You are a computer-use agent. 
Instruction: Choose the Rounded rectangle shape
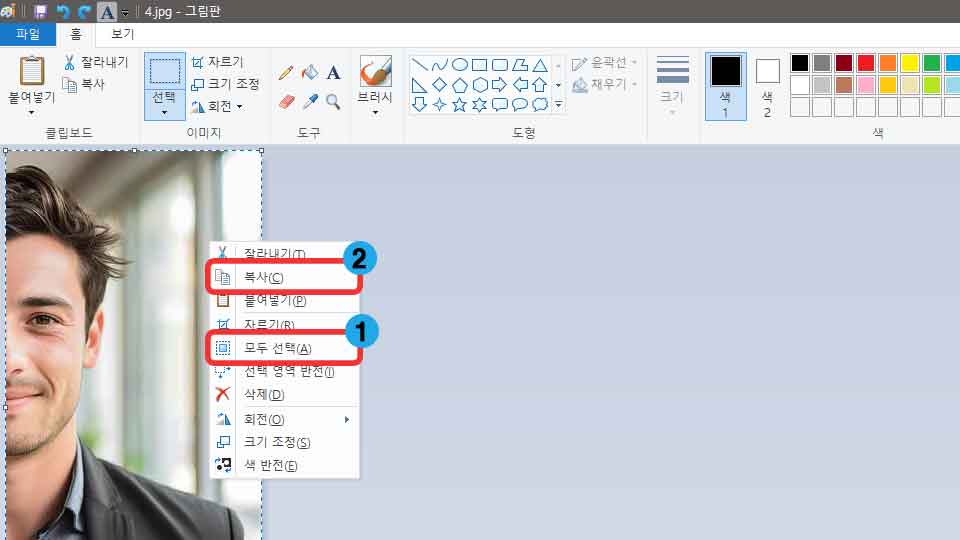(500, 65)
